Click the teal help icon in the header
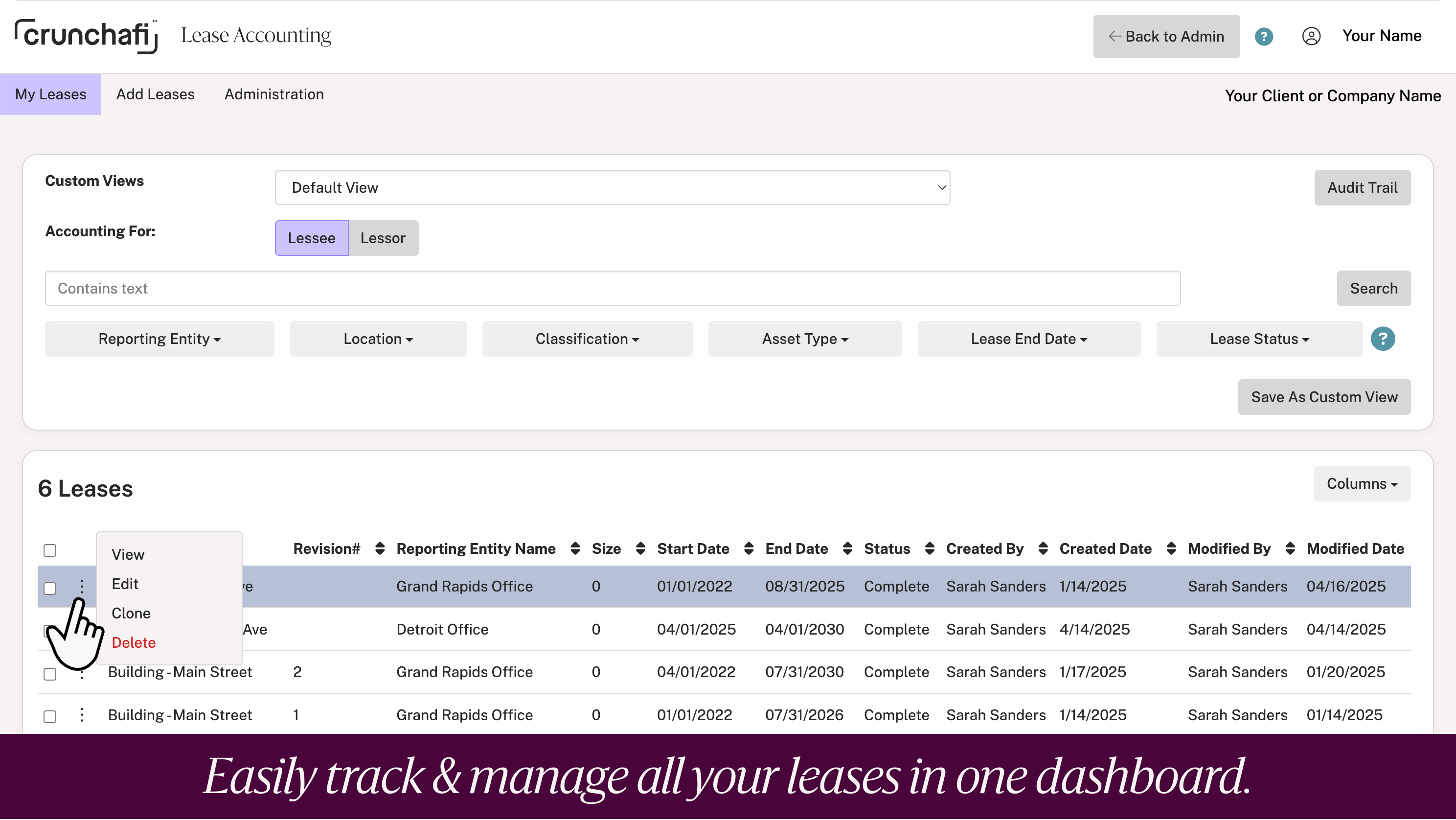 1264,37
